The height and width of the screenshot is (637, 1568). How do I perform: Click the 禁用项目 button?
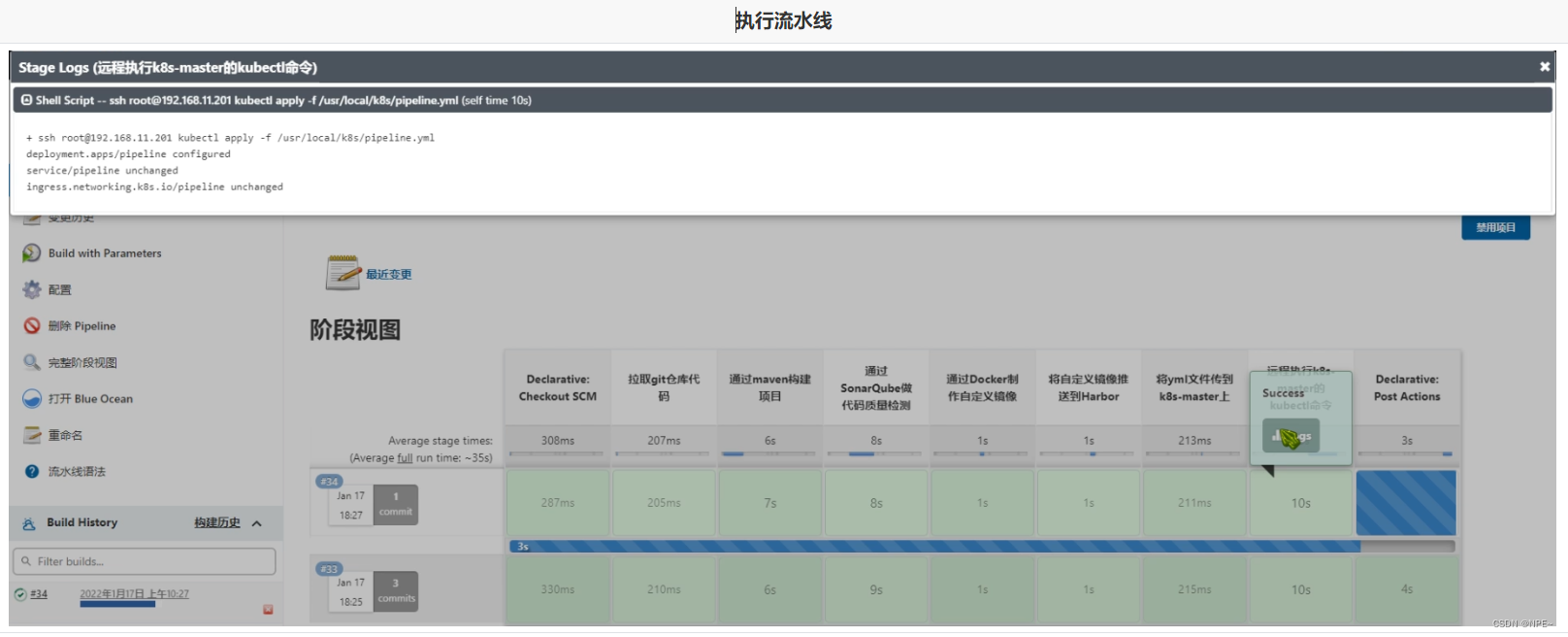pos(1495,227)
